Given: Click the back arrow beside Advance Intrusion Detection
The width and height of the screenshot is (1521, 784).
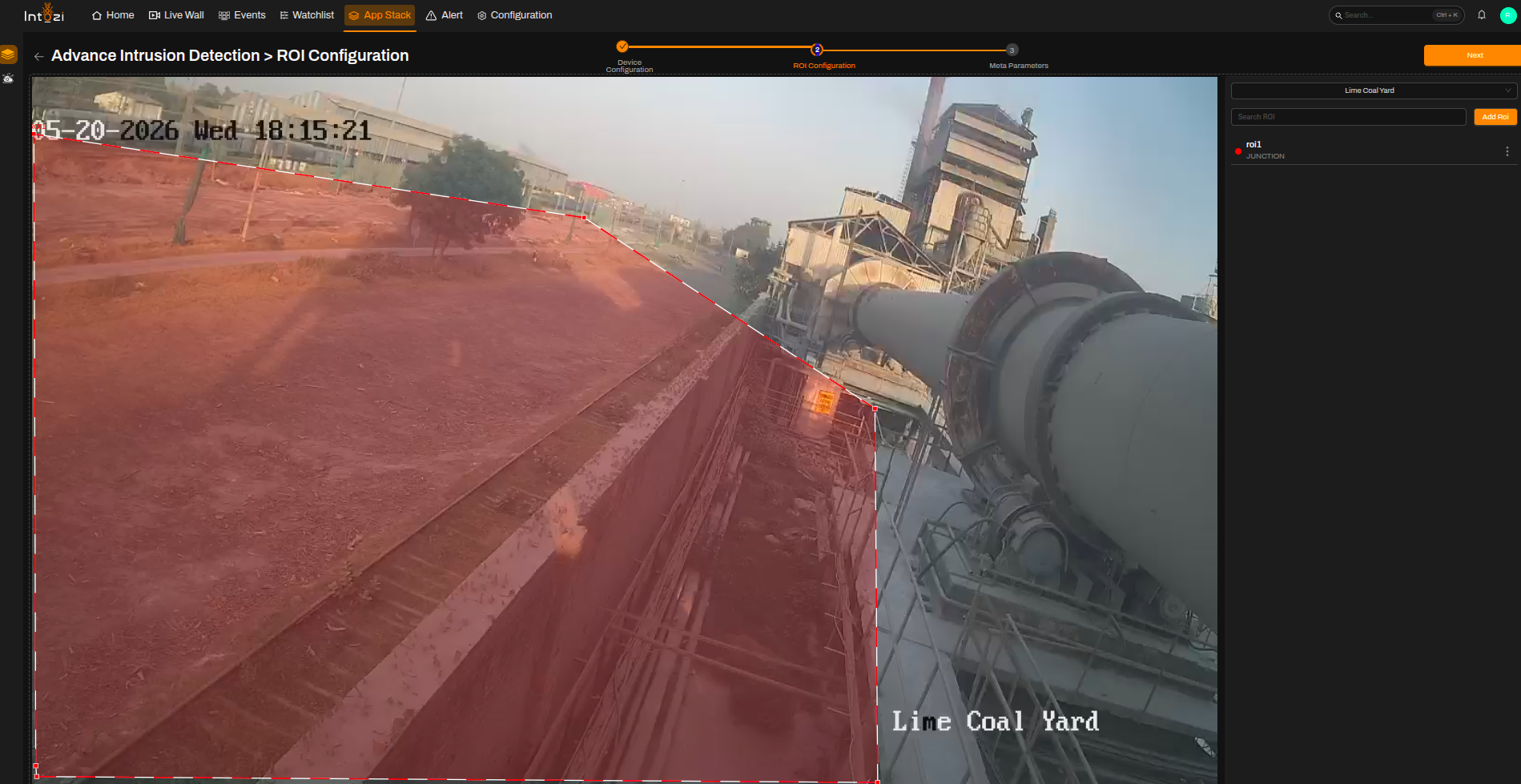Looking at the screenshot, I should tap(38, 56).
